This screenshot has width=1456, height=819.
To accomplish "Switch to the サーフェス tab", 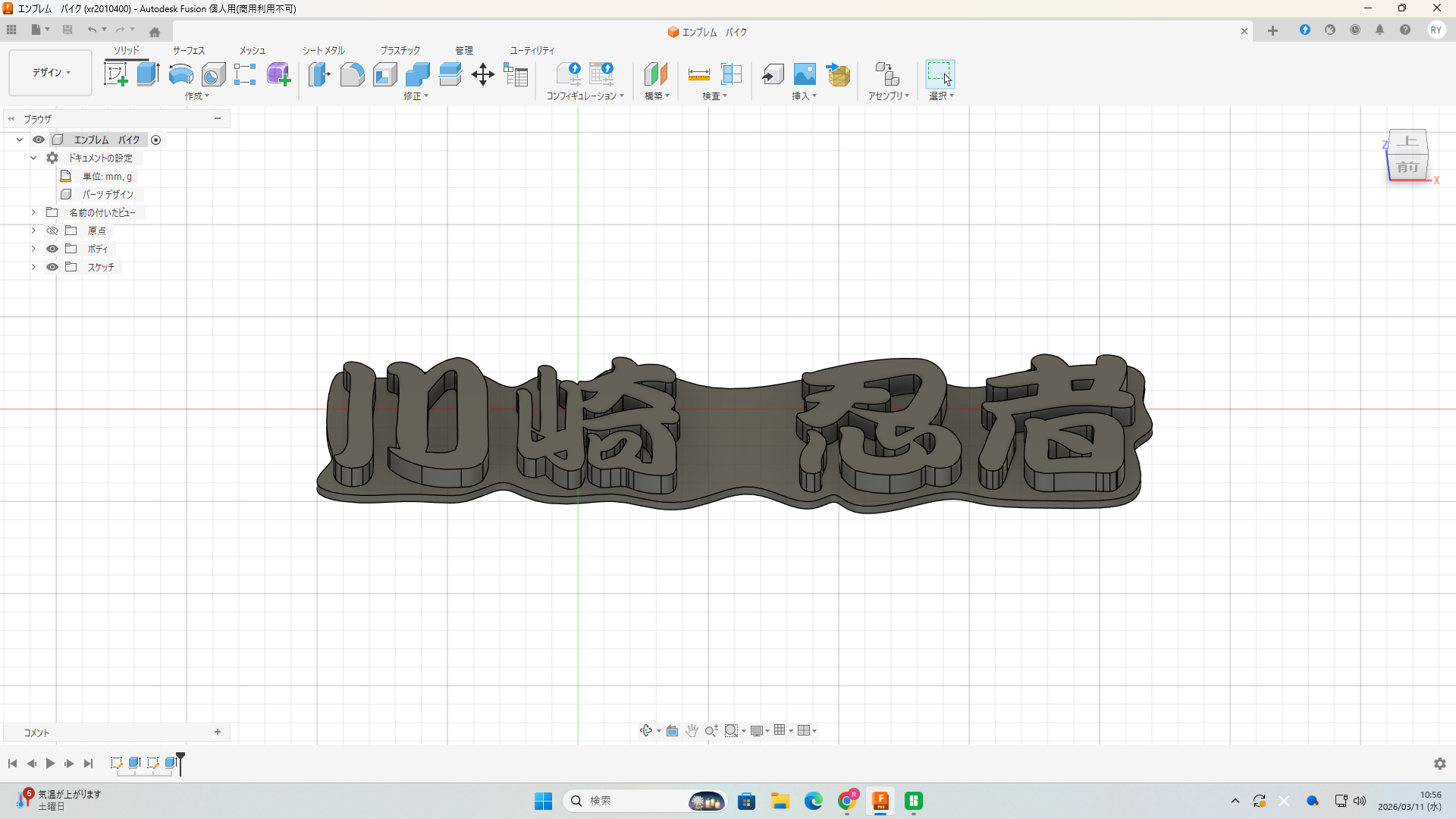I will [188, 50].
